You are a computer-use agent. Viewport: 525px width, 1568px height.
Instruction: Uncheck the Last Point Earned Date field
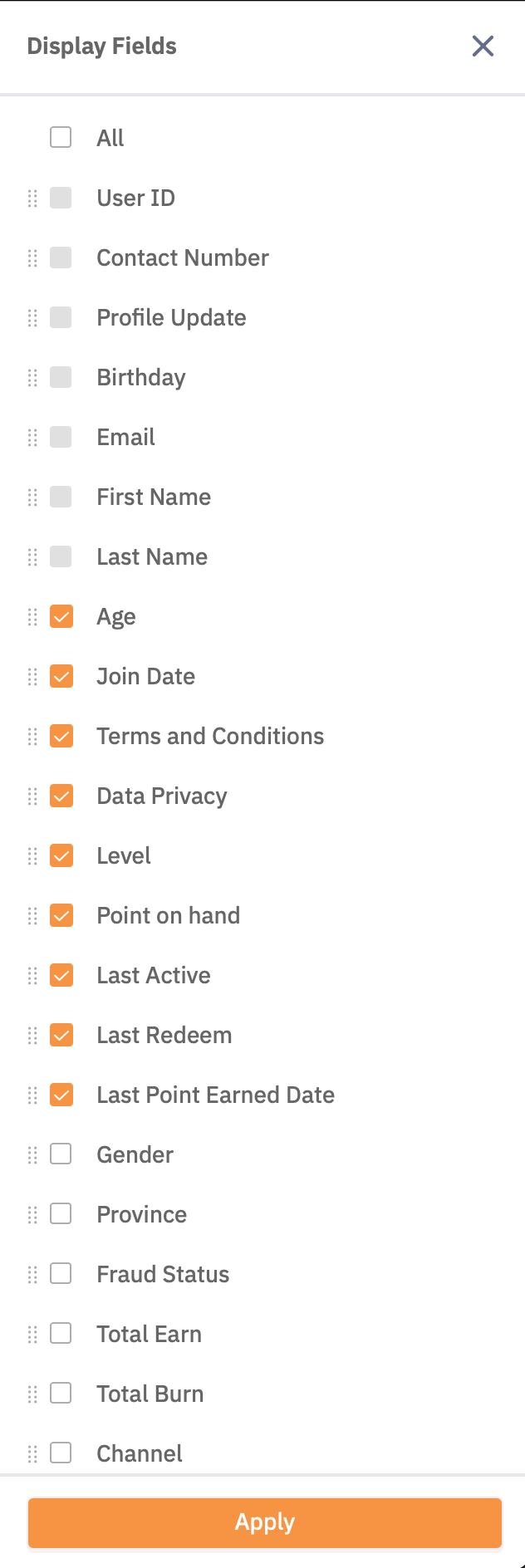tap(61, 1095)
